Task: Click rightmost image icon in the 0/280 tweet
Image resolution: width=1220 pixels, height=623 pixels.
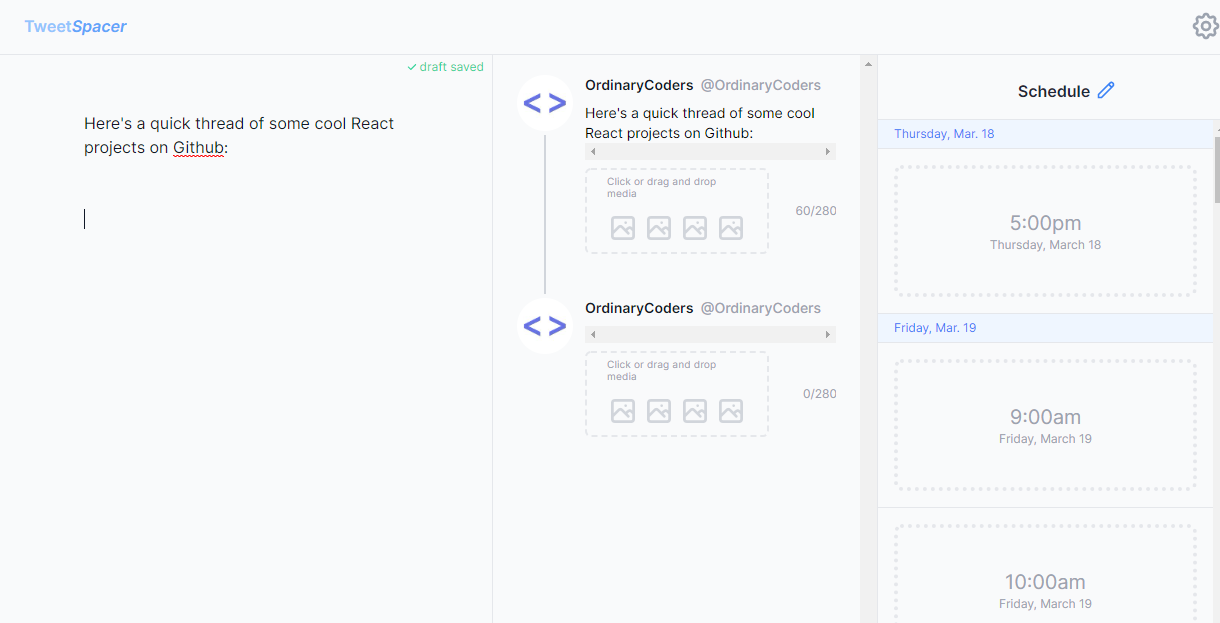Action: [731, 411]
